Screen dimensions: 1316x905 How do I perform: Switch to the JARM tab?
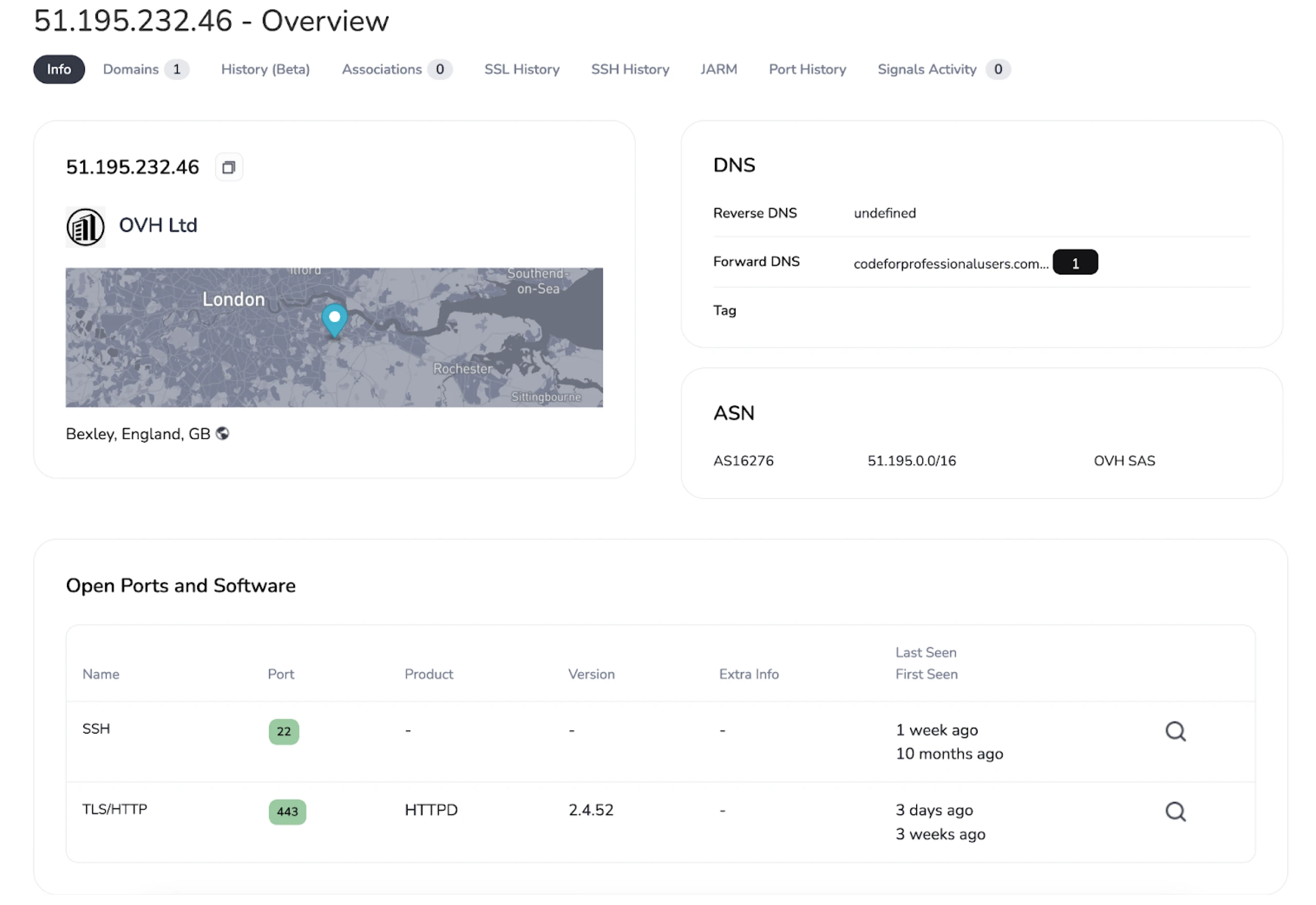click(719, 69)
